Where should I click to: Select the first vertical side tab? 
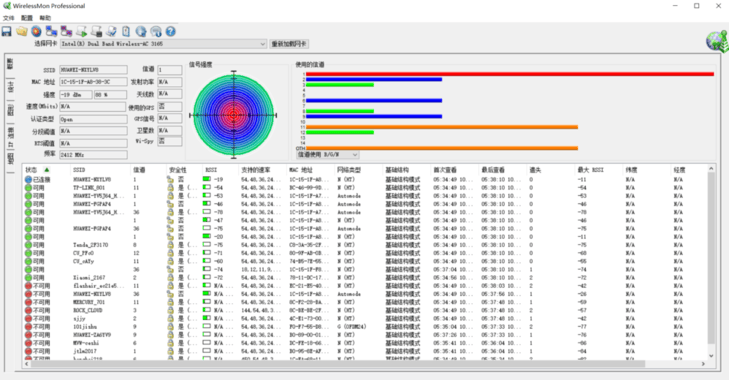point(10,65)
